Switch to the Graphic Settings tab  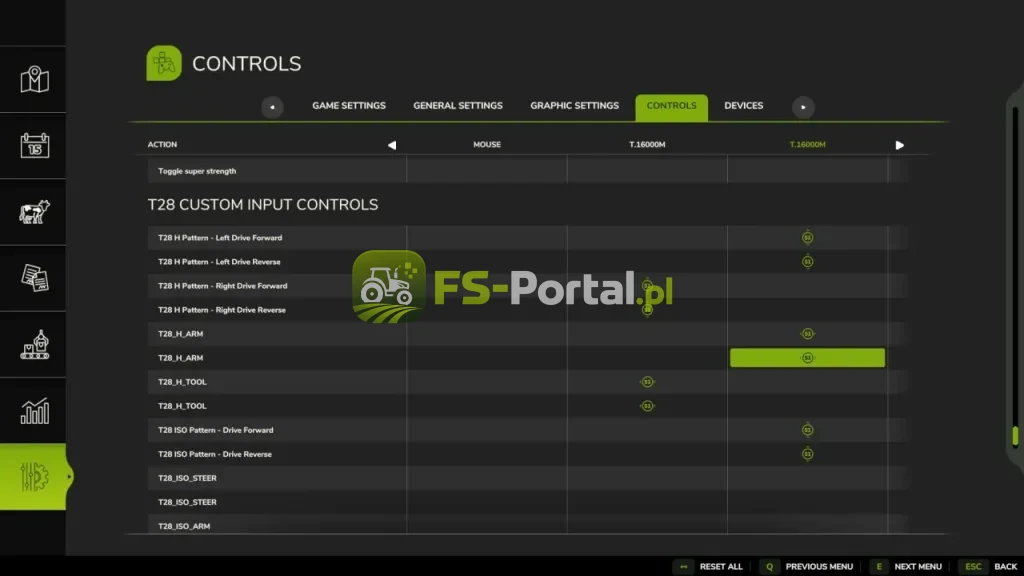coord(574,106)
